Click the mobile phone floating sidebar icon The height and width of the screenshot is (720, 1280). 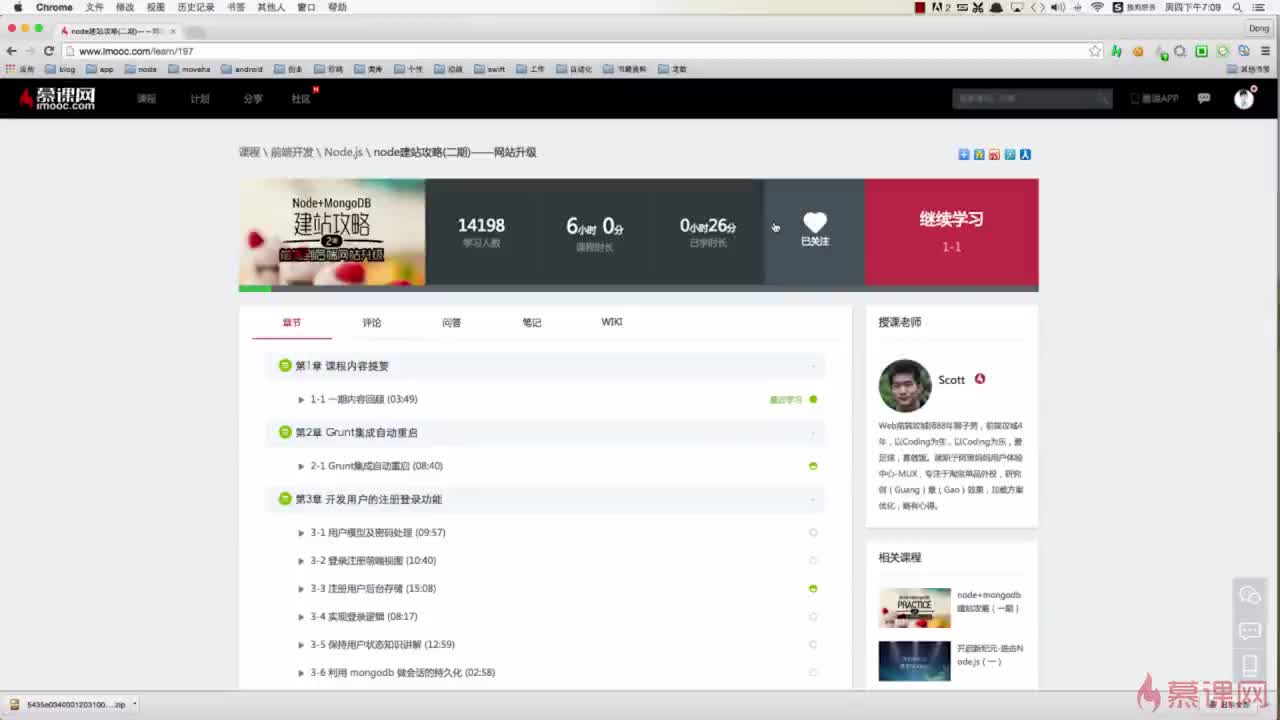click(1250, 665)
